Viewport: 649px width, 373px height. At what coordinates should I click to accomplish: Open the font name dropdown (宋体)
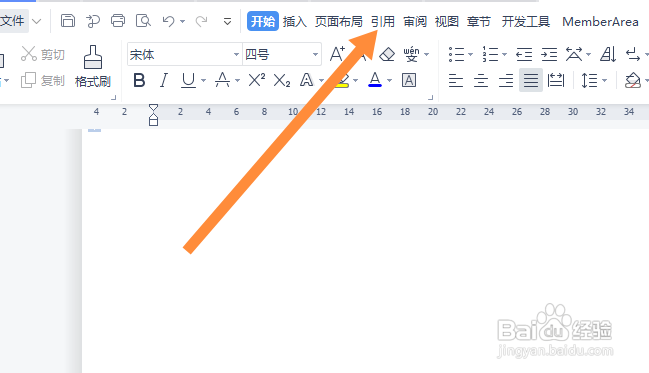(x=236, y=54)
